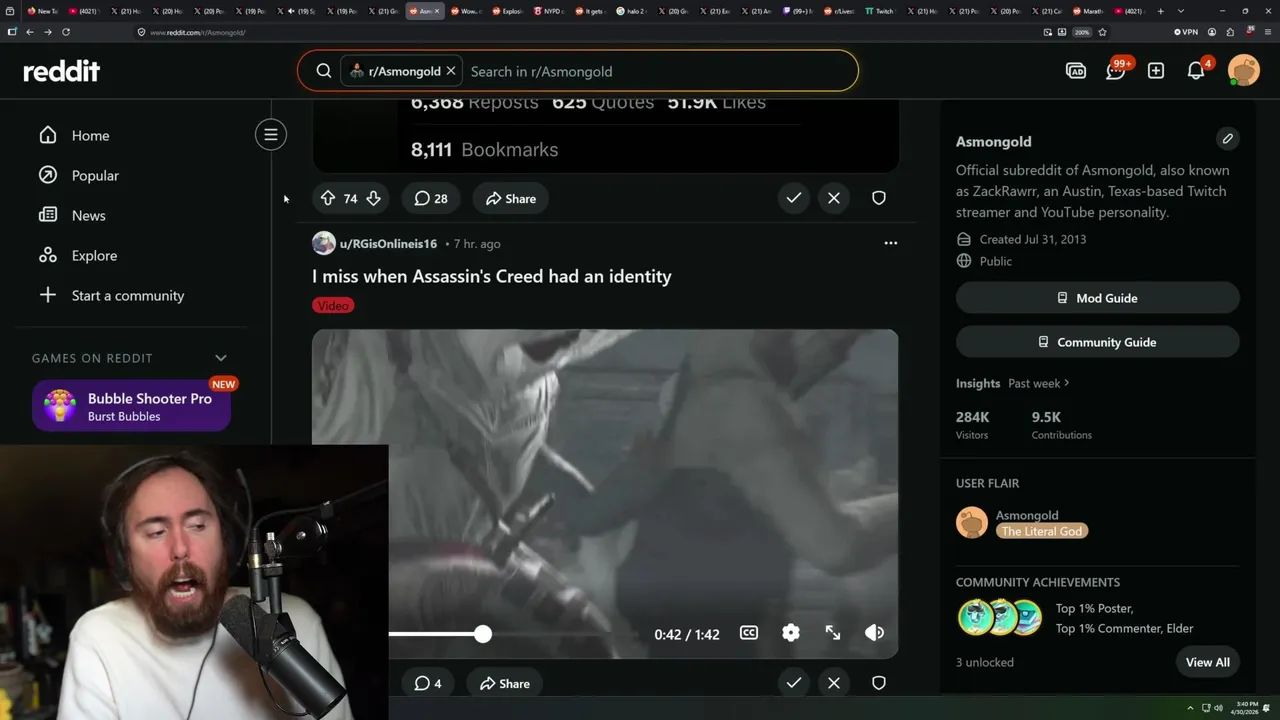Open video settings gear
This screenshot has width=1280, height=720.
[x=791, y=633]
